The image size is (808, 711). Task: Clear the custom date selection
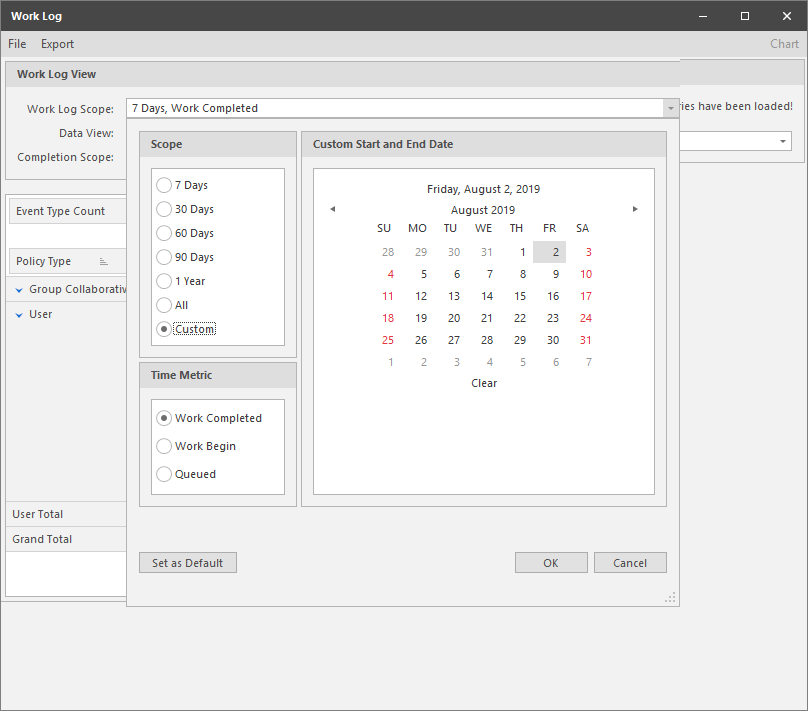pos(484,383)
